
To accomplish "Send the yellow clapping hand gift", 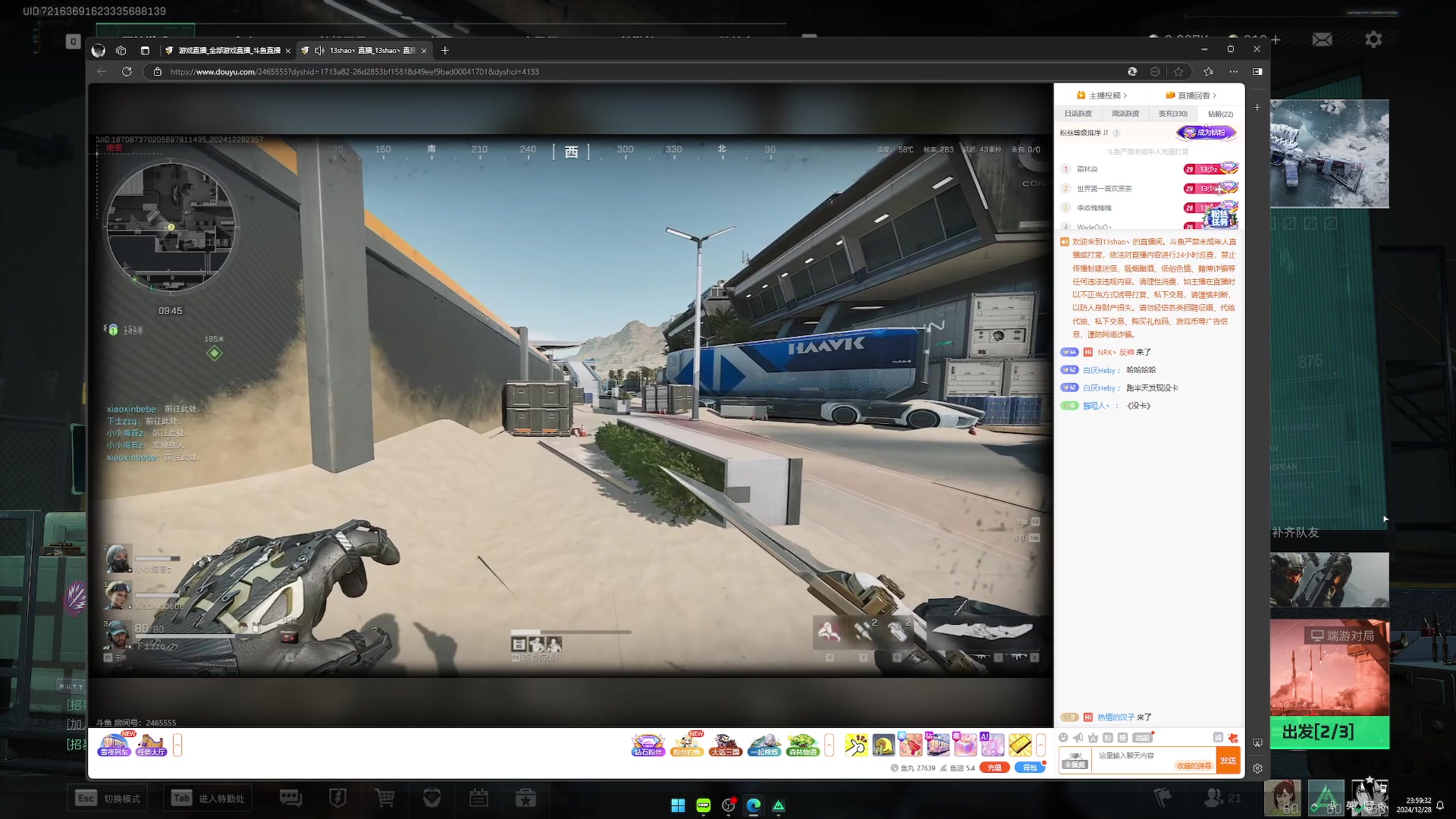I will (x=856, y=745).
